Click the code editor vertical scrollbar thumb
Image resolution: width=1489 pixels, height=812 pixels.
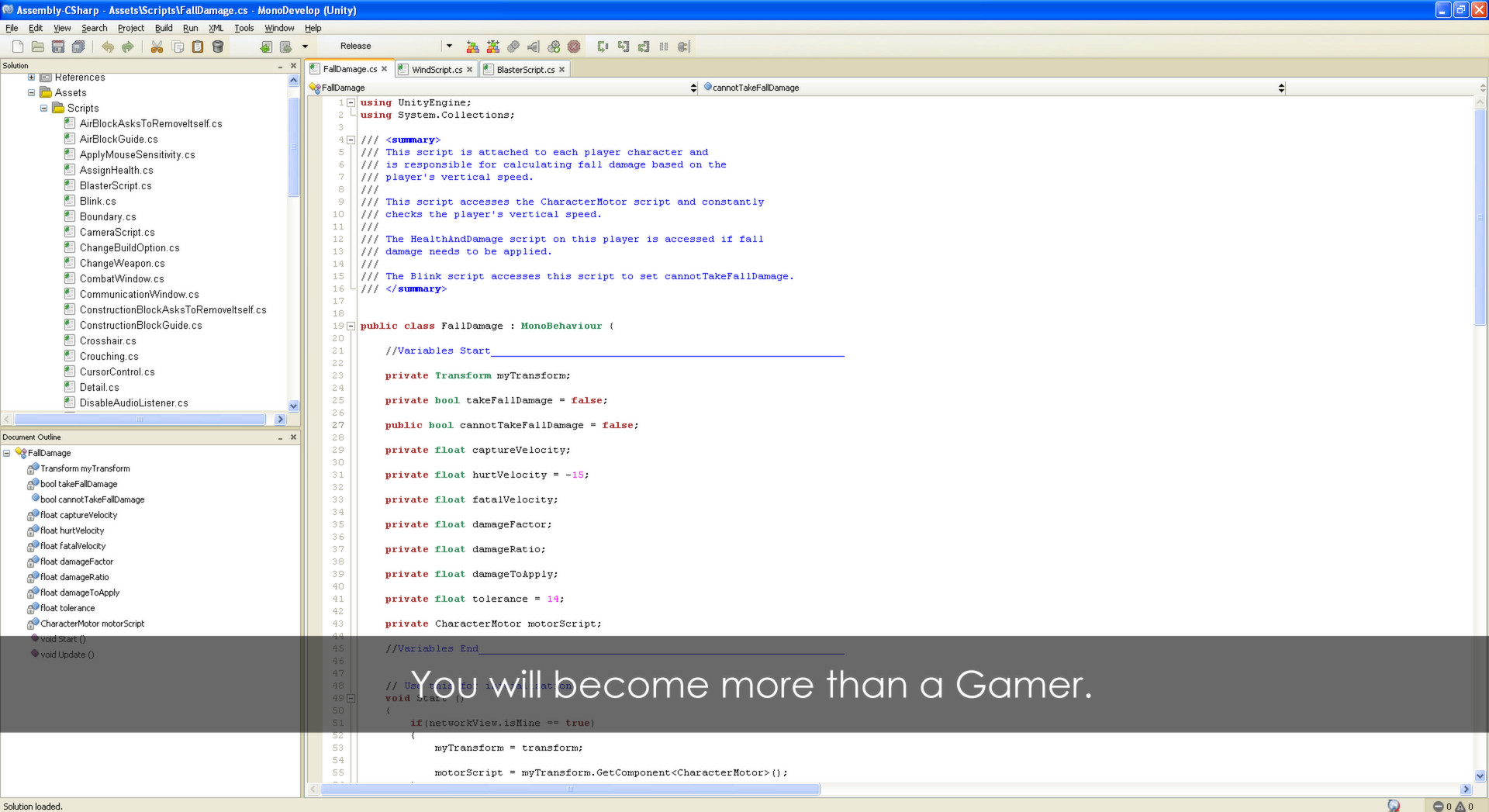click(1480, 217)
